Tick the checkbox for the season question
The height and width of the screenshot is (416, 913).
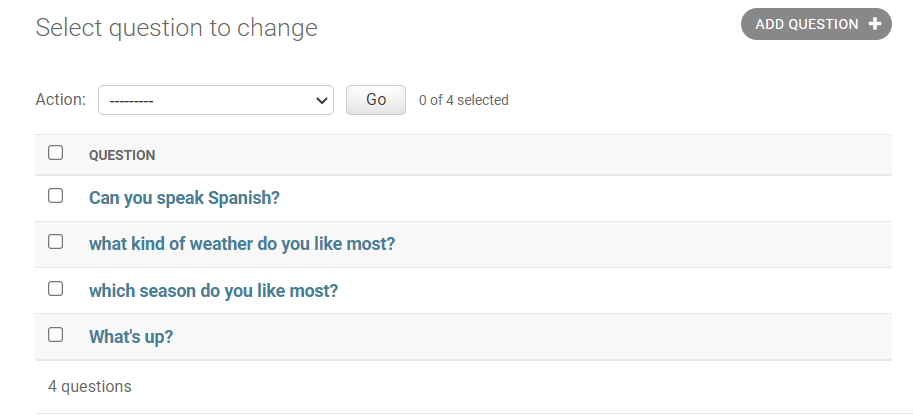click(56, 289)
